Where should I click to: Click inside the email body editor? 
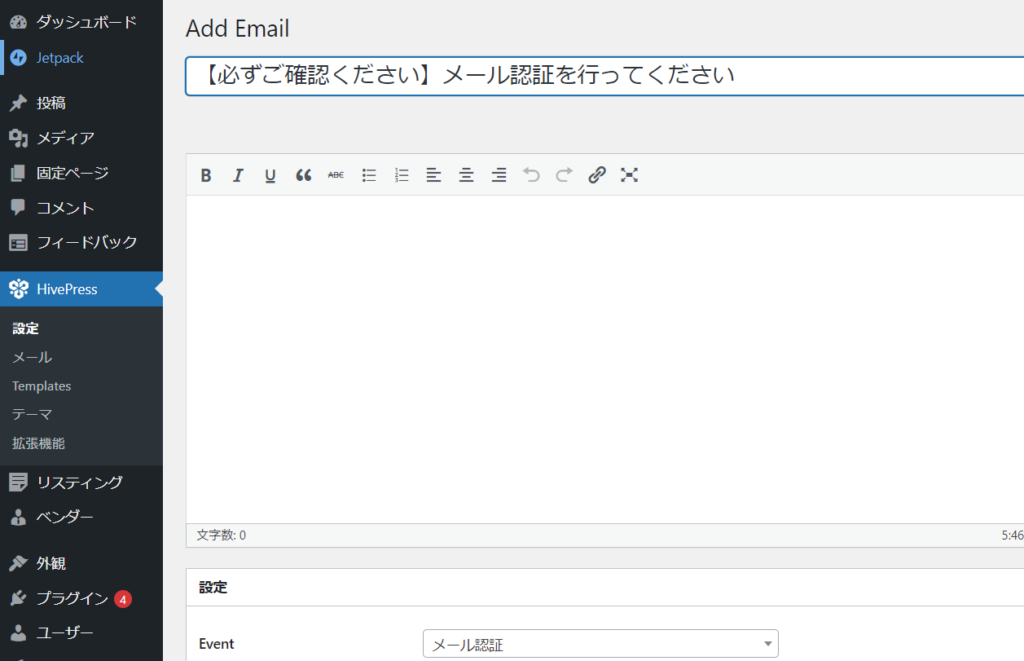pos(600,358)
